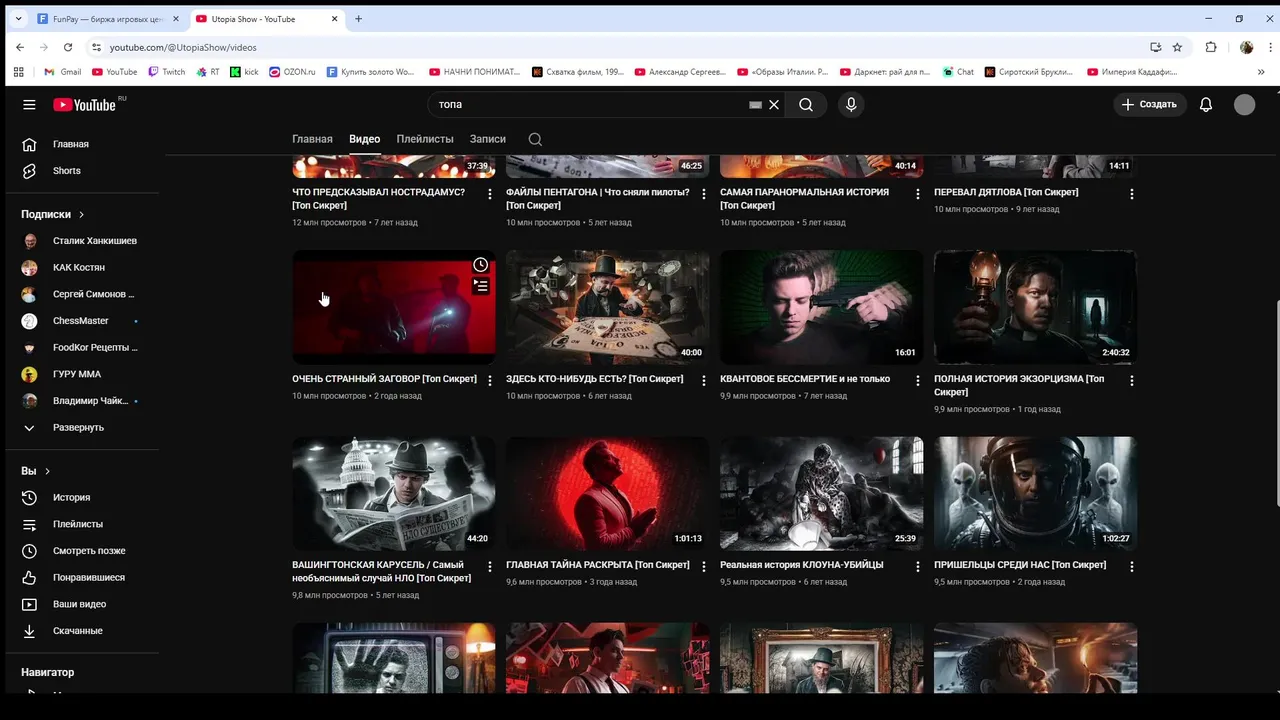This screenshot has height=720, width=1280.
Task: Open the YouTube hamburger guide menu
Action: [x=29, y=104]
